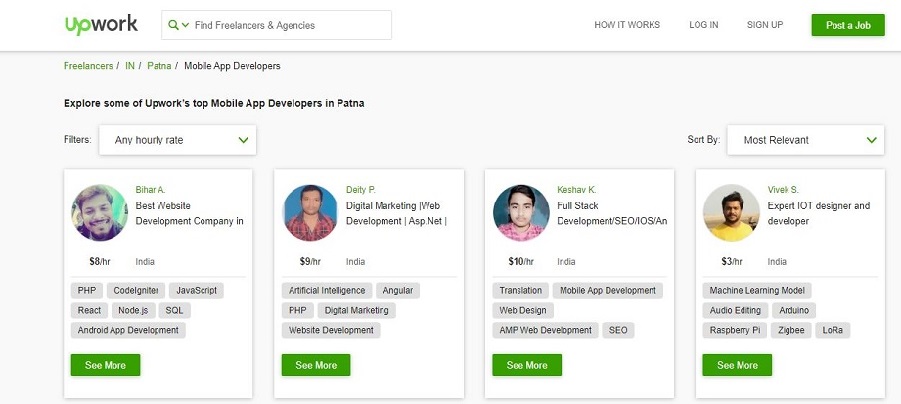
Task: Select the SEO skill tag
Action: pyautogui.click(x=618, y=330)
